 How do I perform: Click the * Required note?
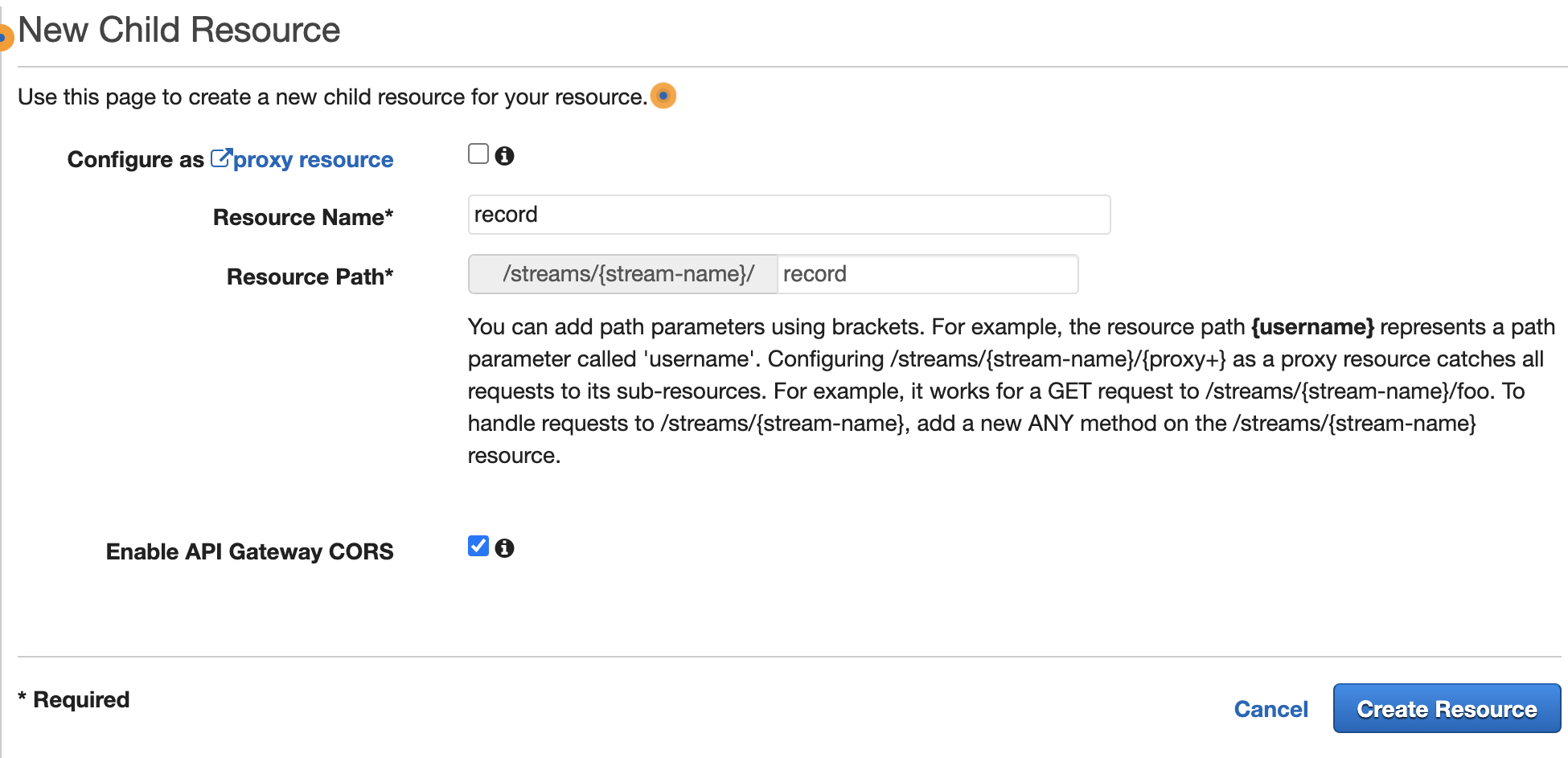tap(74, 699)
